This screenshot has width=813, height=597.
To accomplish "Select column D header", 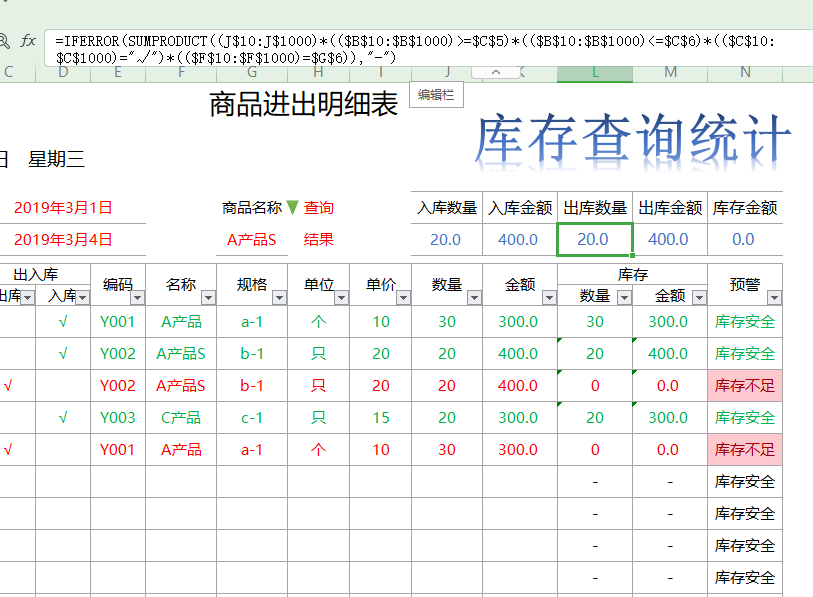I will click(x=63, y=73).
